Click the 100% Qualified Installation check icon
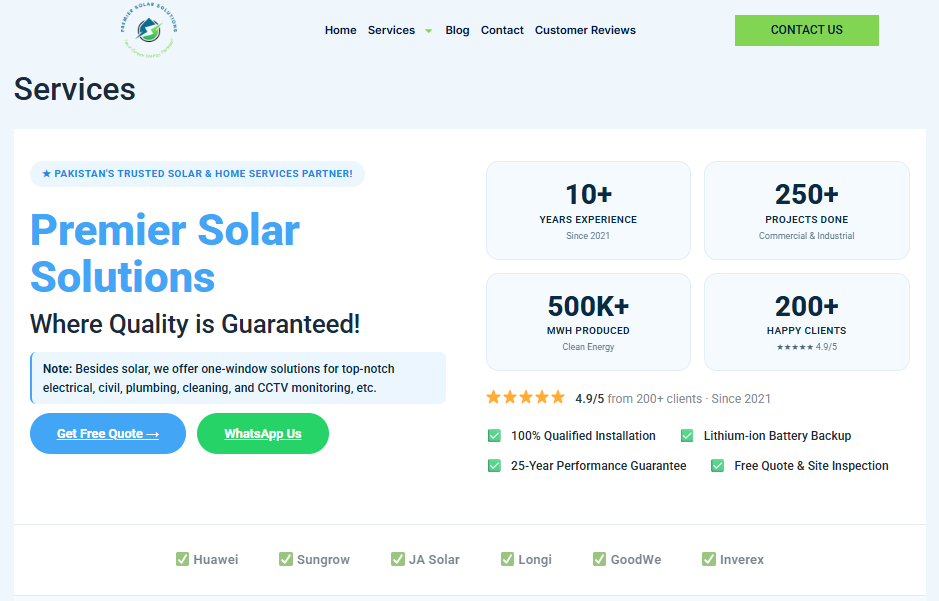939x601 pixels. pyautogui.click(x=494, y=436)
